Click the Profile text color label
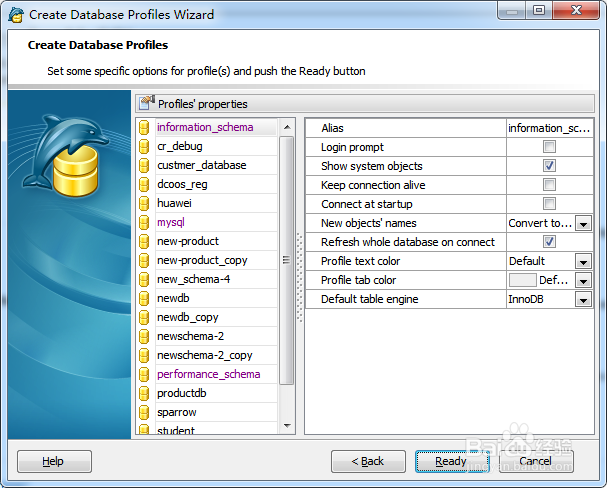 point(360,261)
